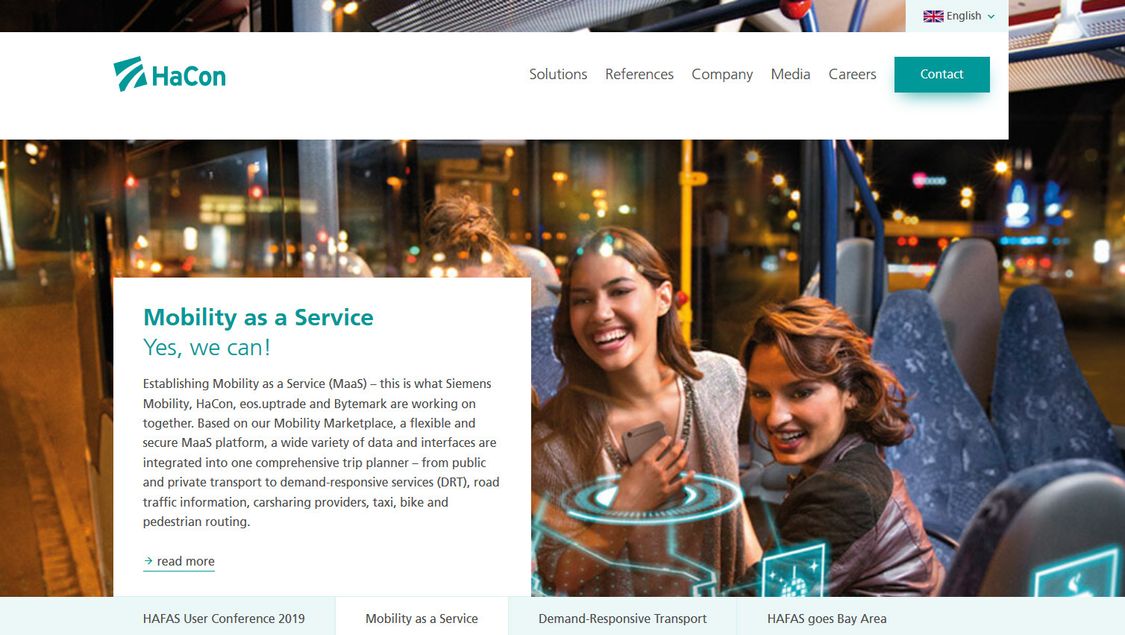This screenshot has width=1125, height=635.
Task: Open the References menu
Action: (639, 74)
